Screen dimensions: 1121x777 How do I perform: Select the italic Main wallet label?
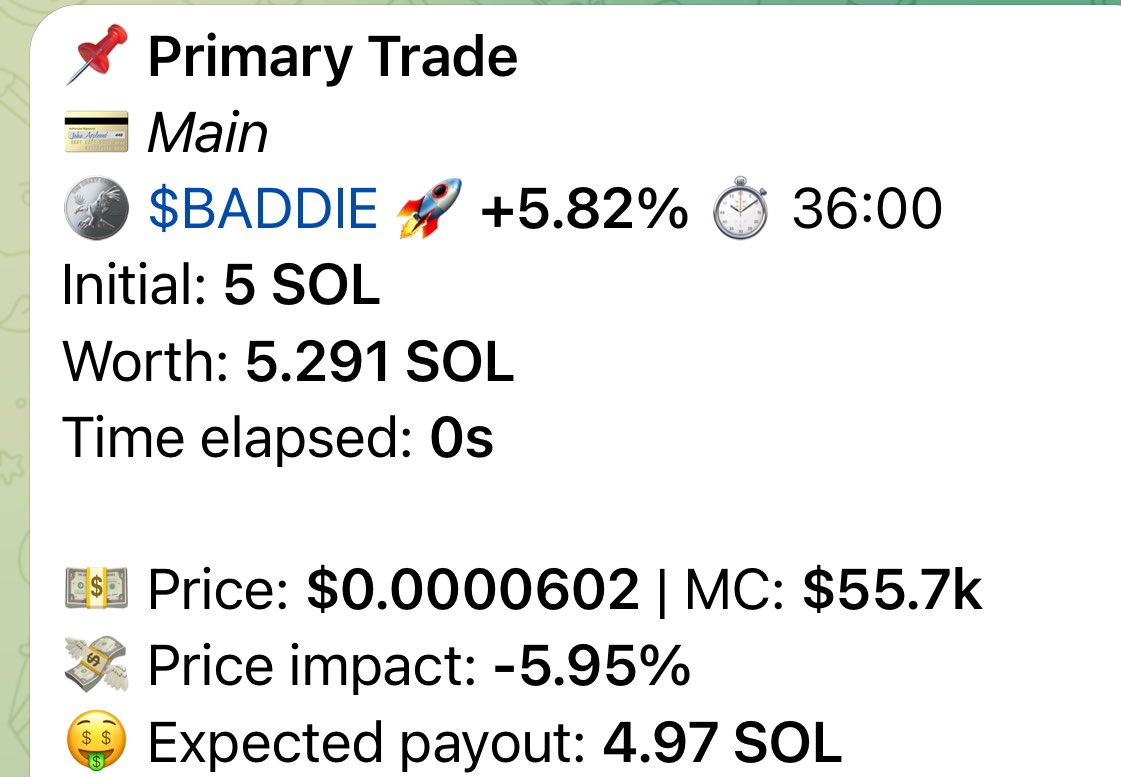click(x=208, y=134)
